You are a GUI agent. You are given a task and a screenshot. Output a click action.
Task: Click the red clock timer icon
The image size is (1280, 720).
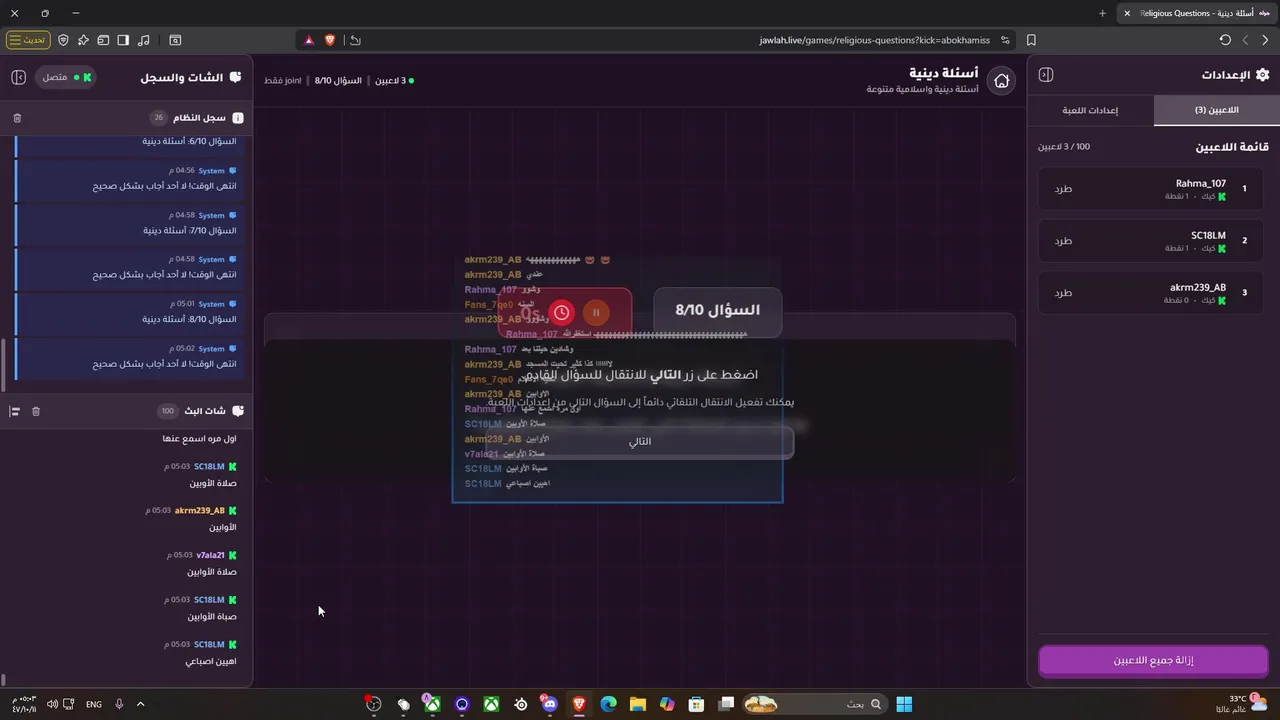pyautogui.click(x=562, y=313)
